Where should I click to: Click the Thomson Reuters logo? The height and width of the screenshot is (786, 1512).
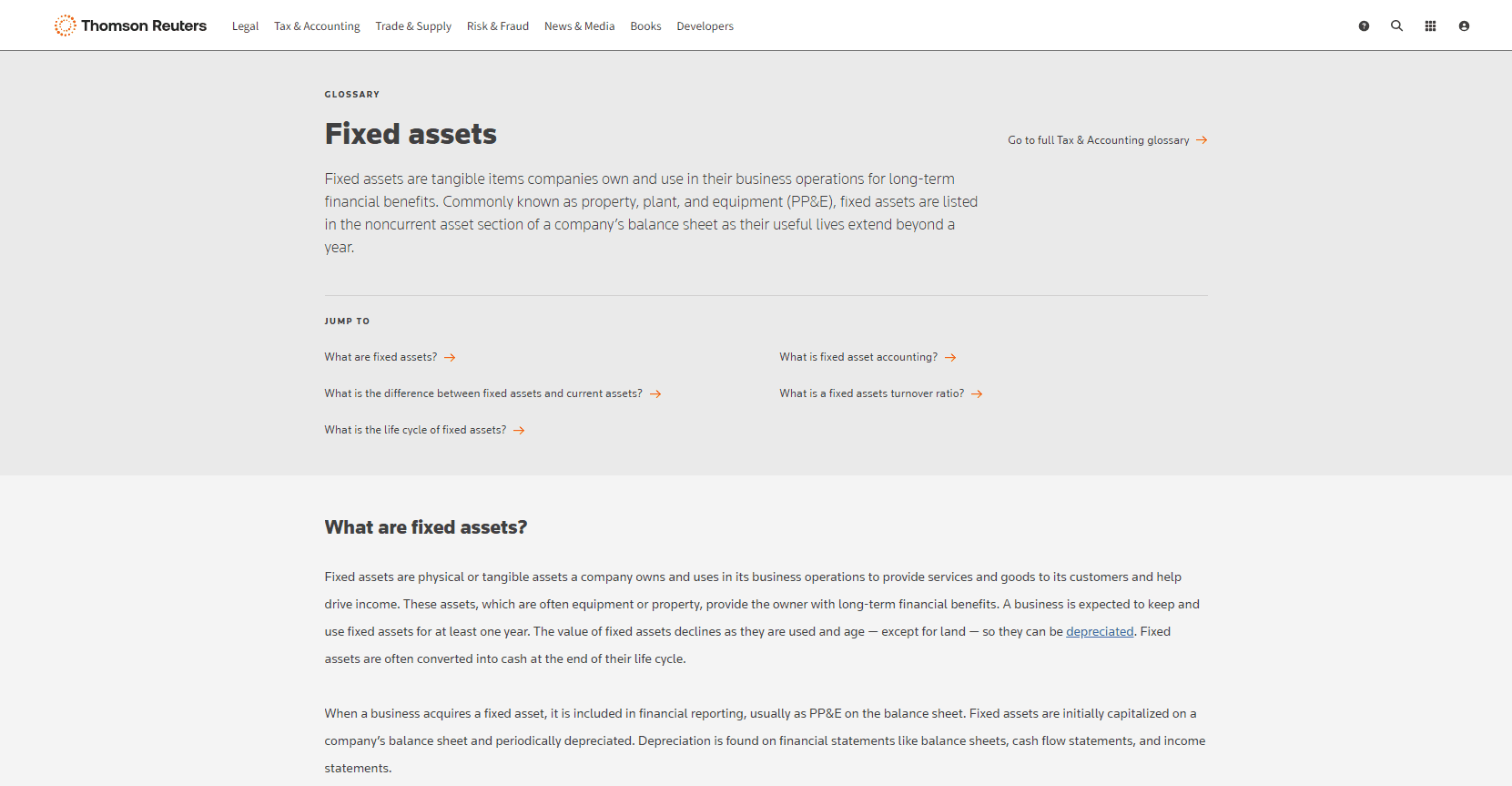[x=130, y=26]
